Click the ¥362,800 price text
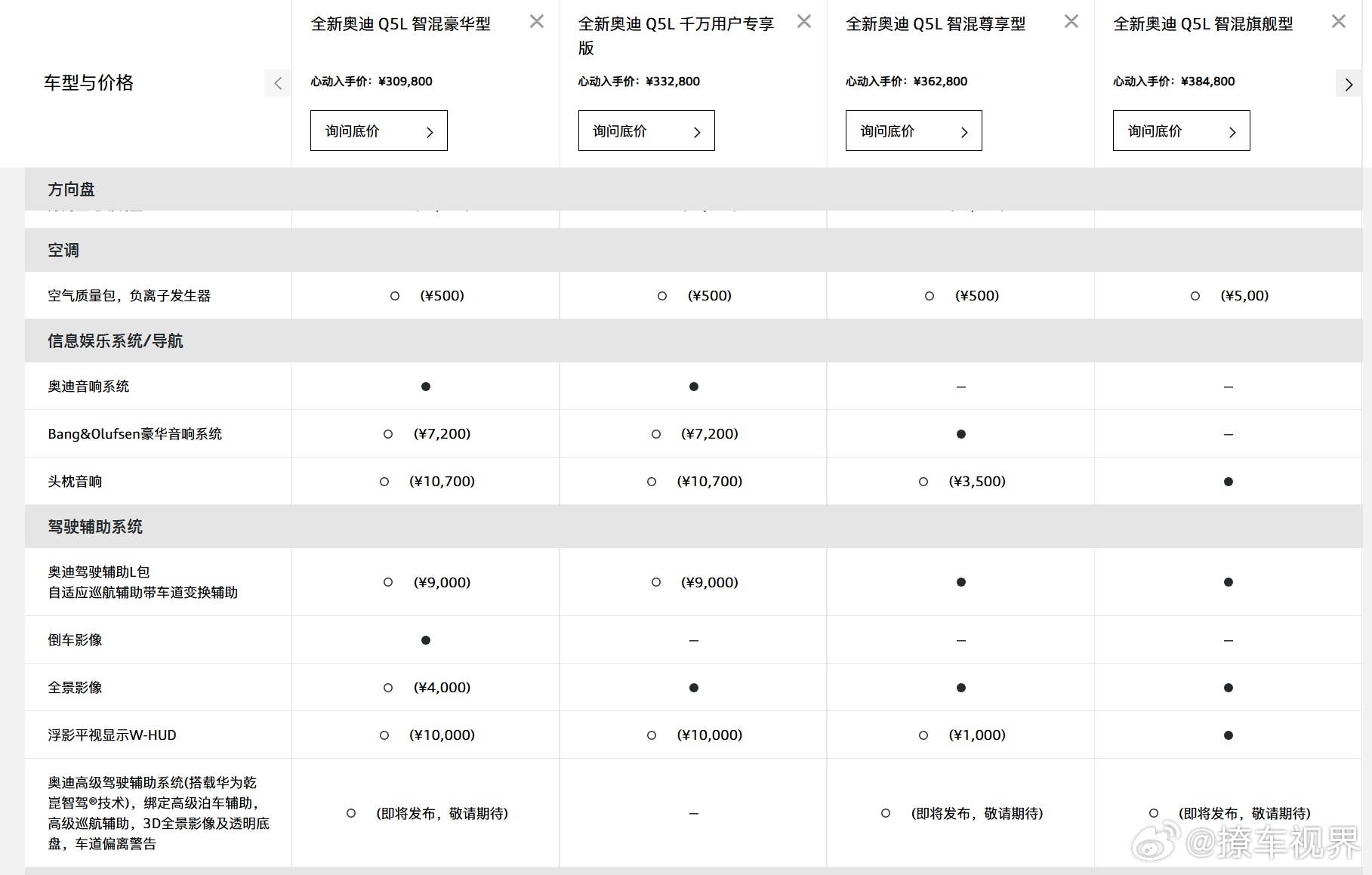Screen dimensions: 1372x875 940,82
